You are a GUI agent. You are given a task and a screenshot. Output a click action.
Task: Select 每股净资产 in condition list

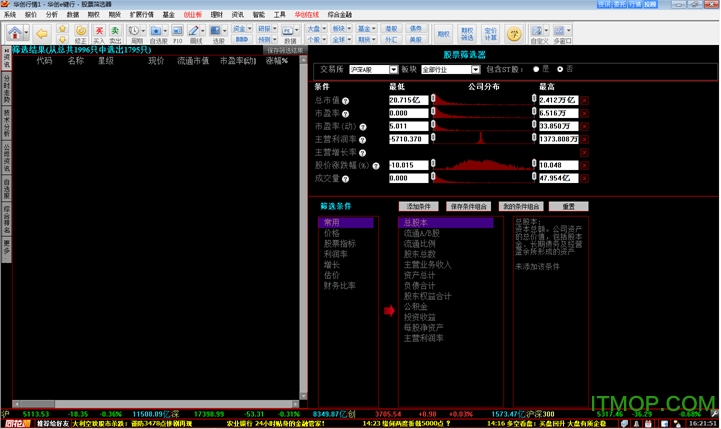[423, 328]
